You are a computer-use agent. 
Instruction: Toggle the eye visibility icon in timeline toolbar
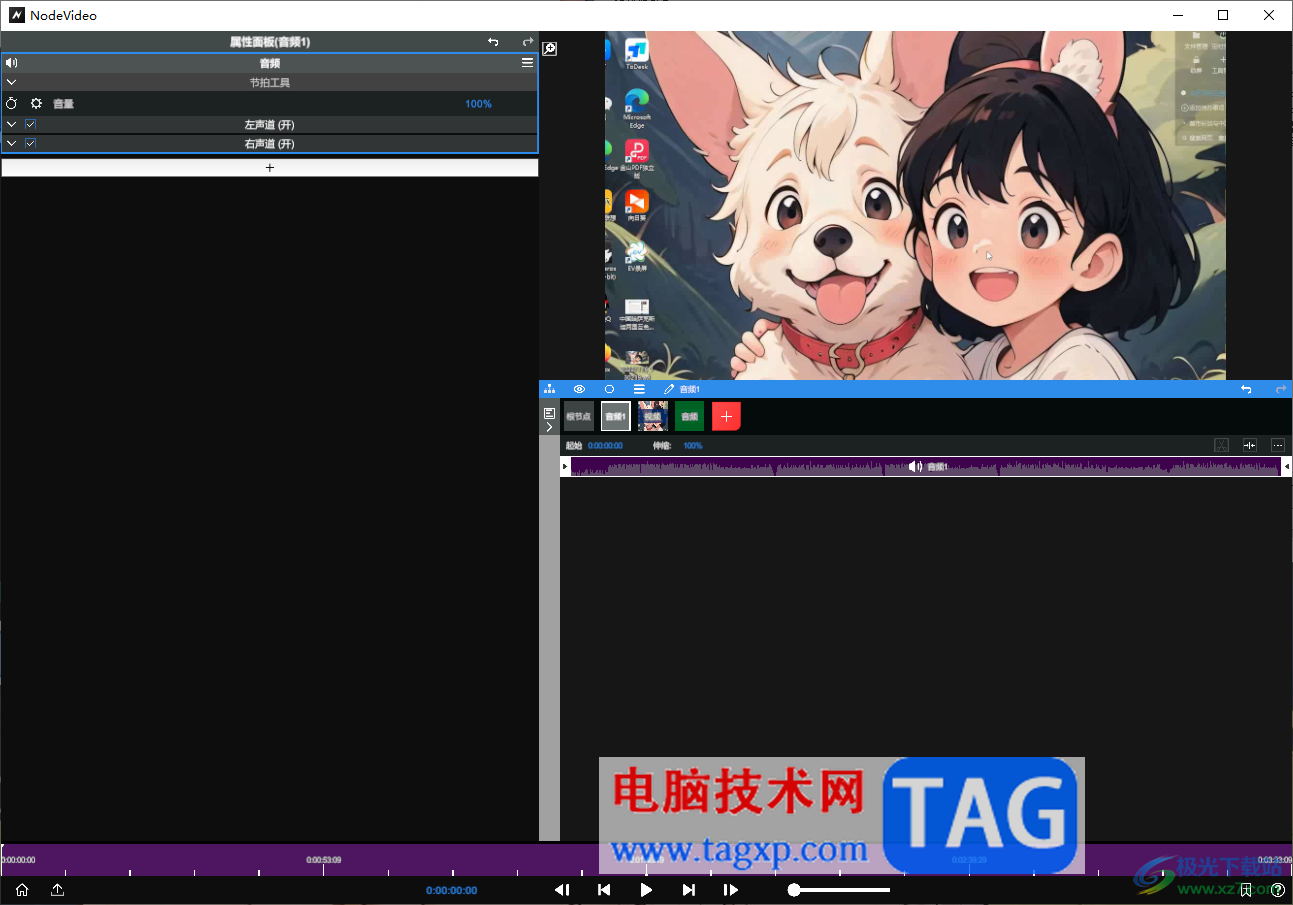pos(579,389)
